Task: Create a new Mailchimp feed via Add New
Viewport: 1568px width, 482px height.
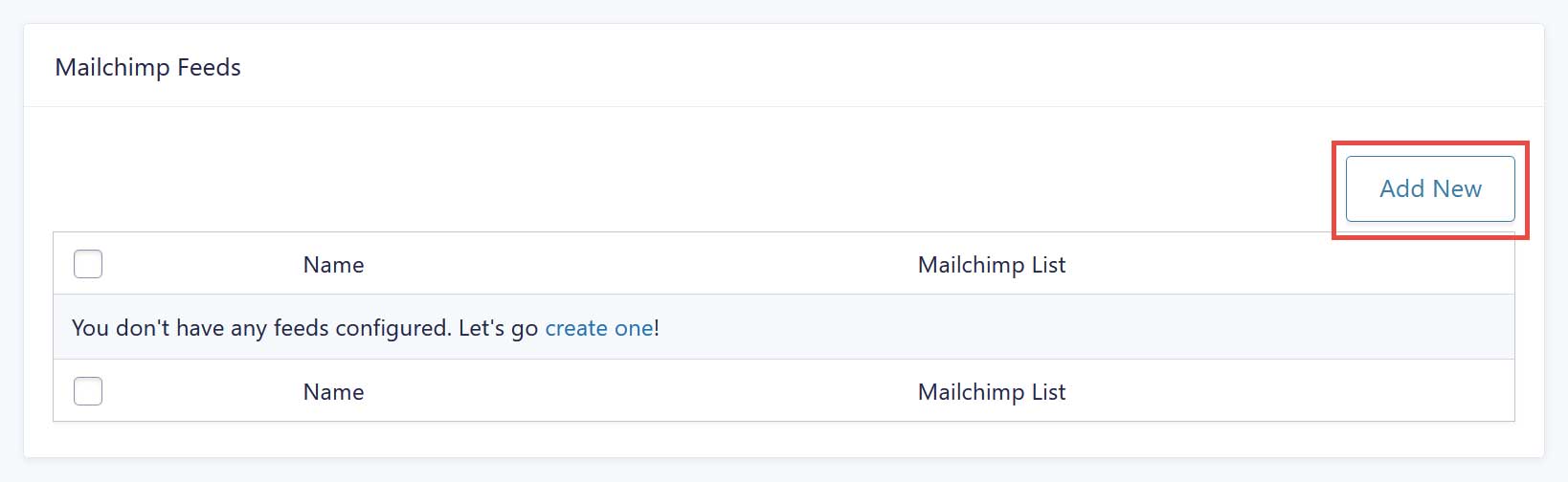Action: 1430,189
